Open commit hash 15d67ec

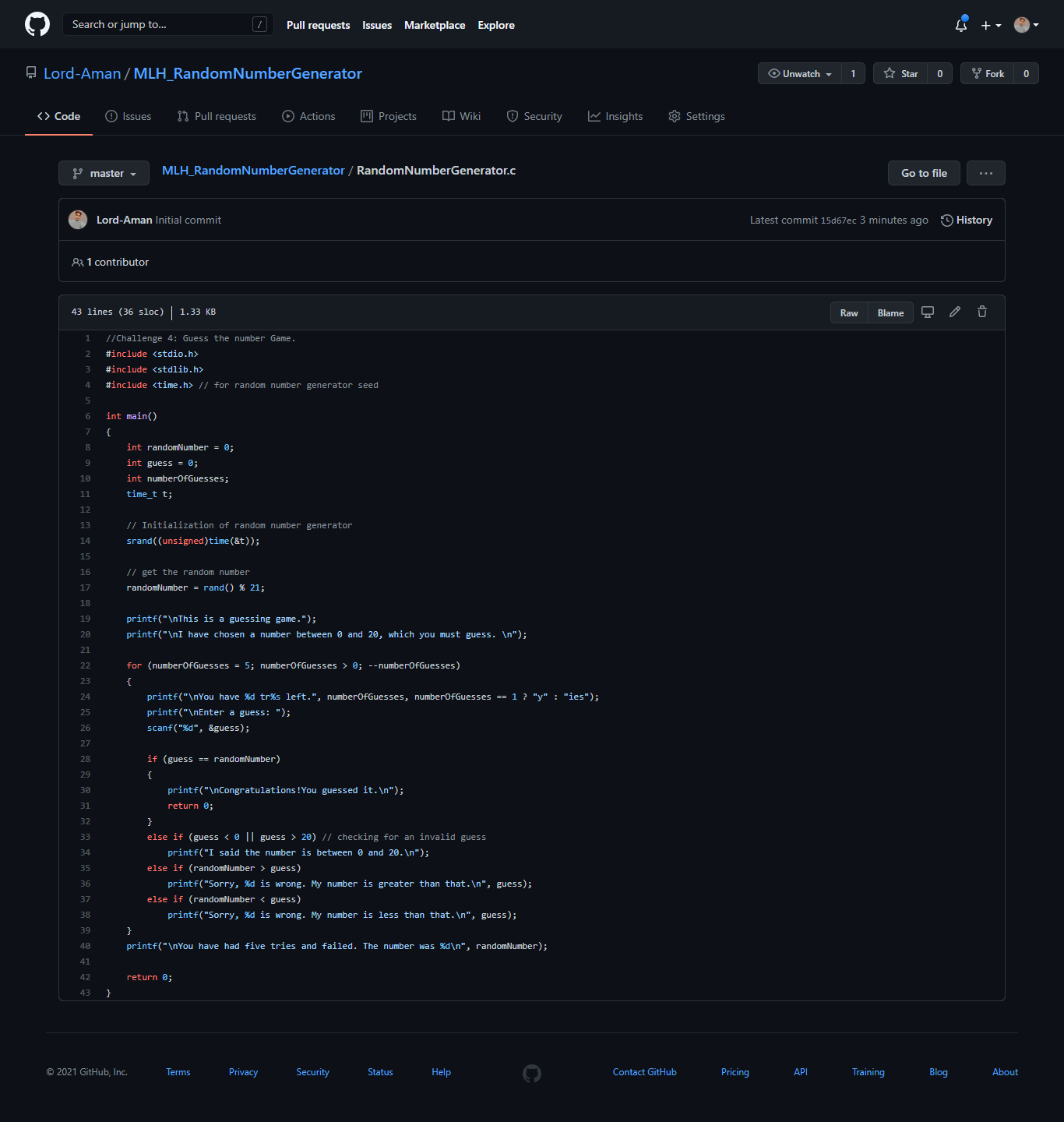pos(838,221)
